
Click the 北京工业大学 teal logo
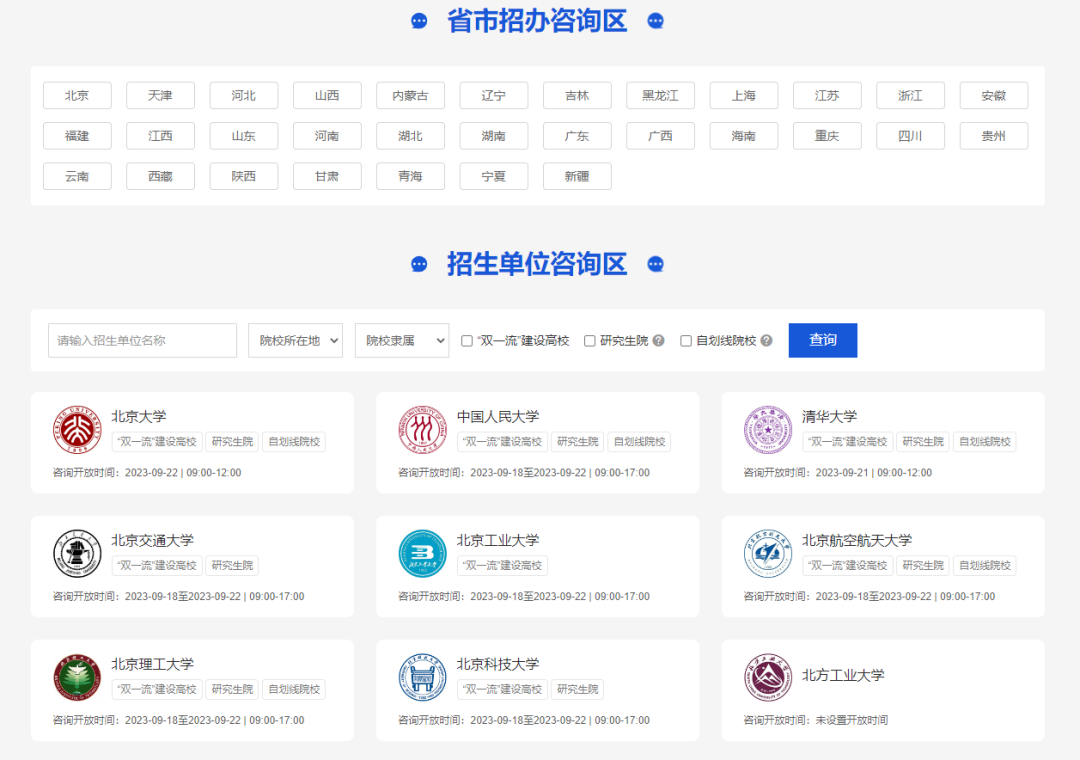(x=422, y=553)
